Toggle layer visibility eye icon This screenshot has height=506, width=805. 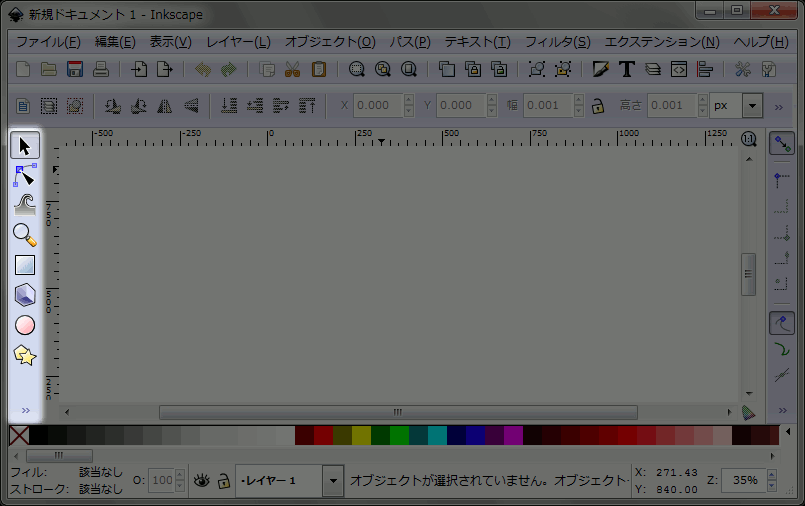[202, 480]
